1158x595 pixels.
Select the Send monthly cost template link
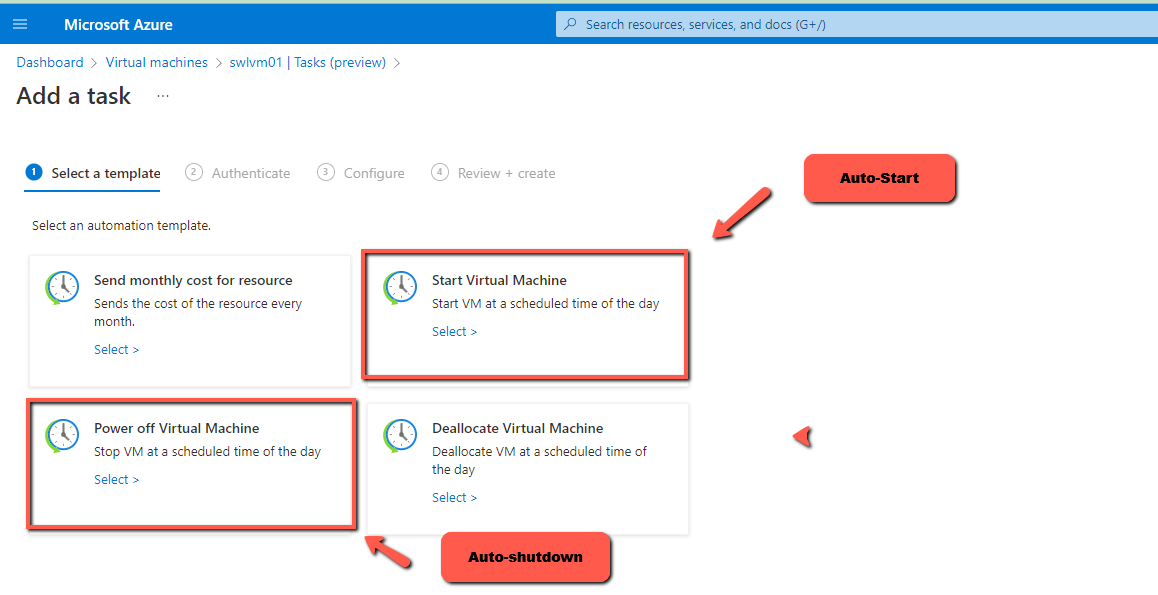coord(116,350)
